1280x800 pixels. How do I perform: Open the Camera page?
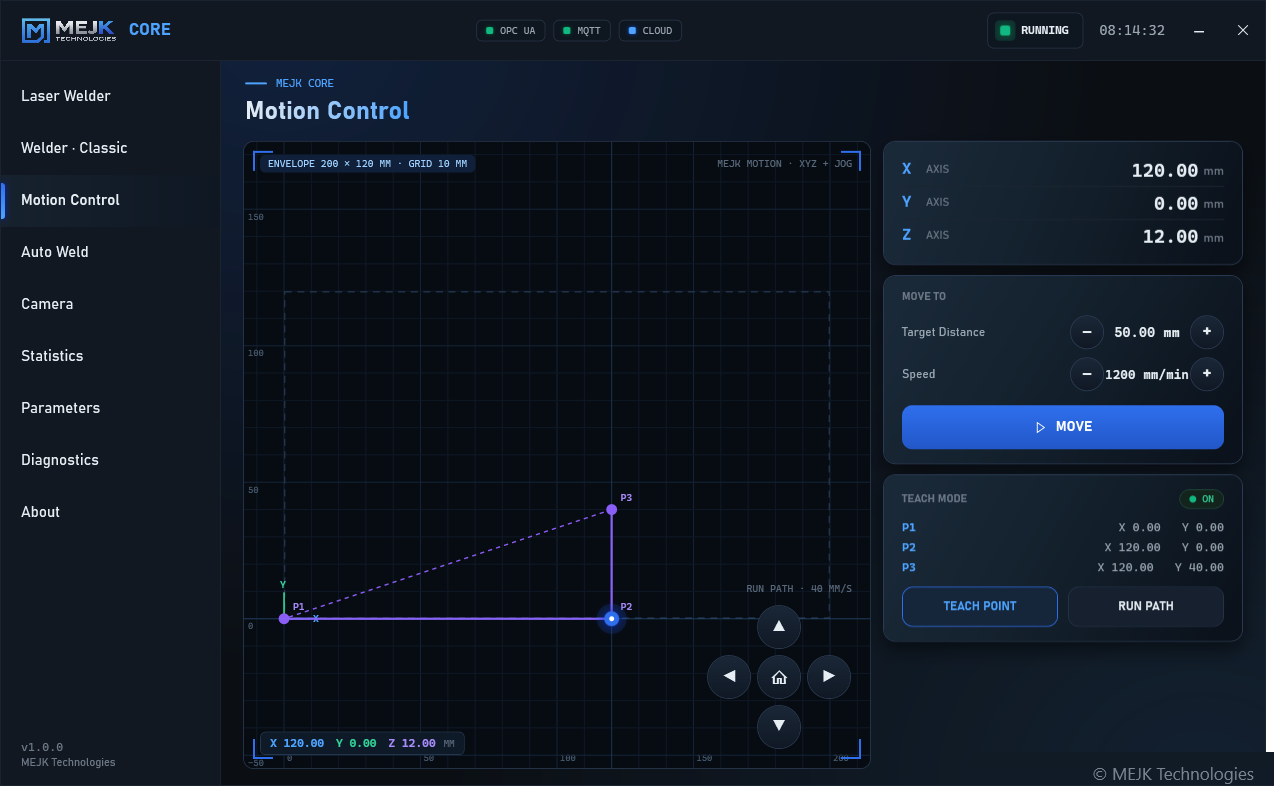pos(110,304)
